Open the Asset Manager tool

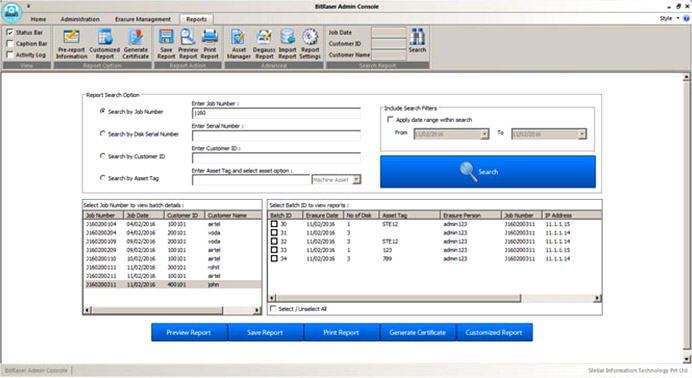[x=239, y=44]
